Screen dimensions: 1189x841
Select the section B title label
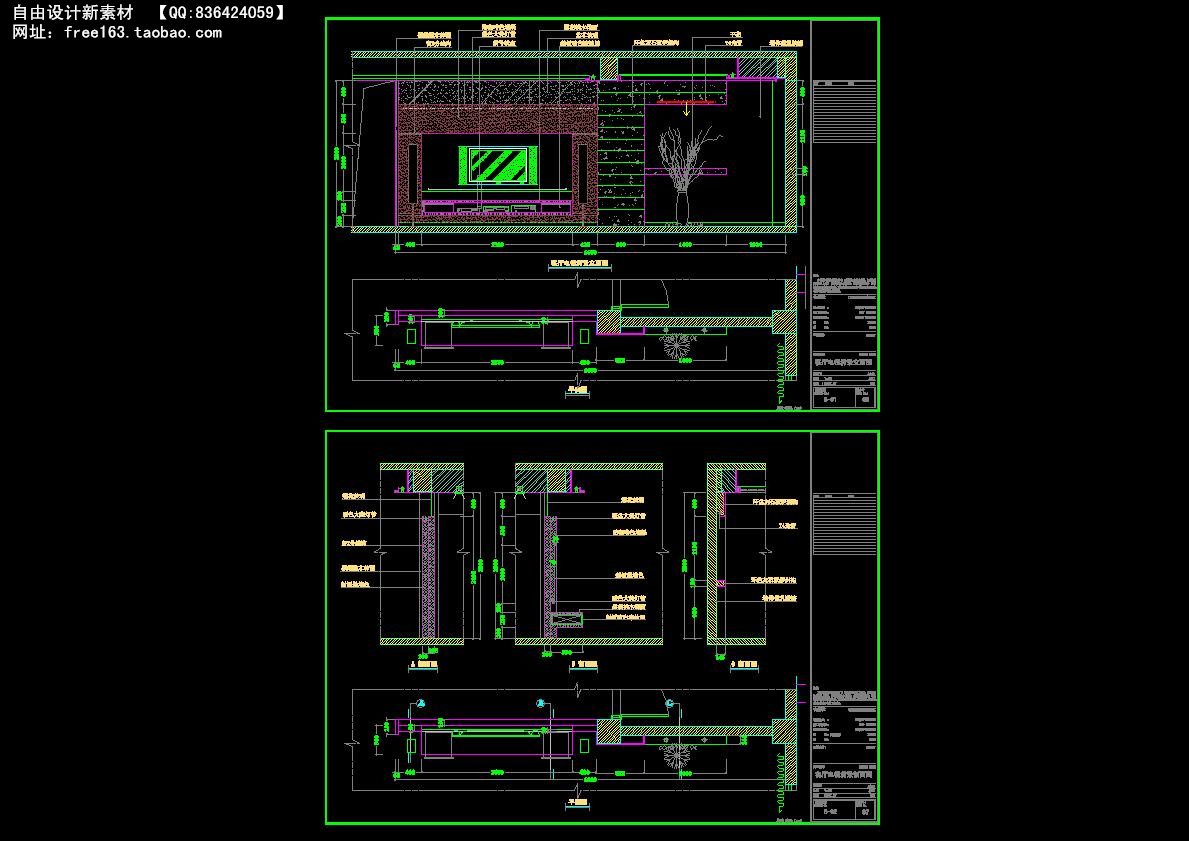pyautogui.click(x=582, y=665)
